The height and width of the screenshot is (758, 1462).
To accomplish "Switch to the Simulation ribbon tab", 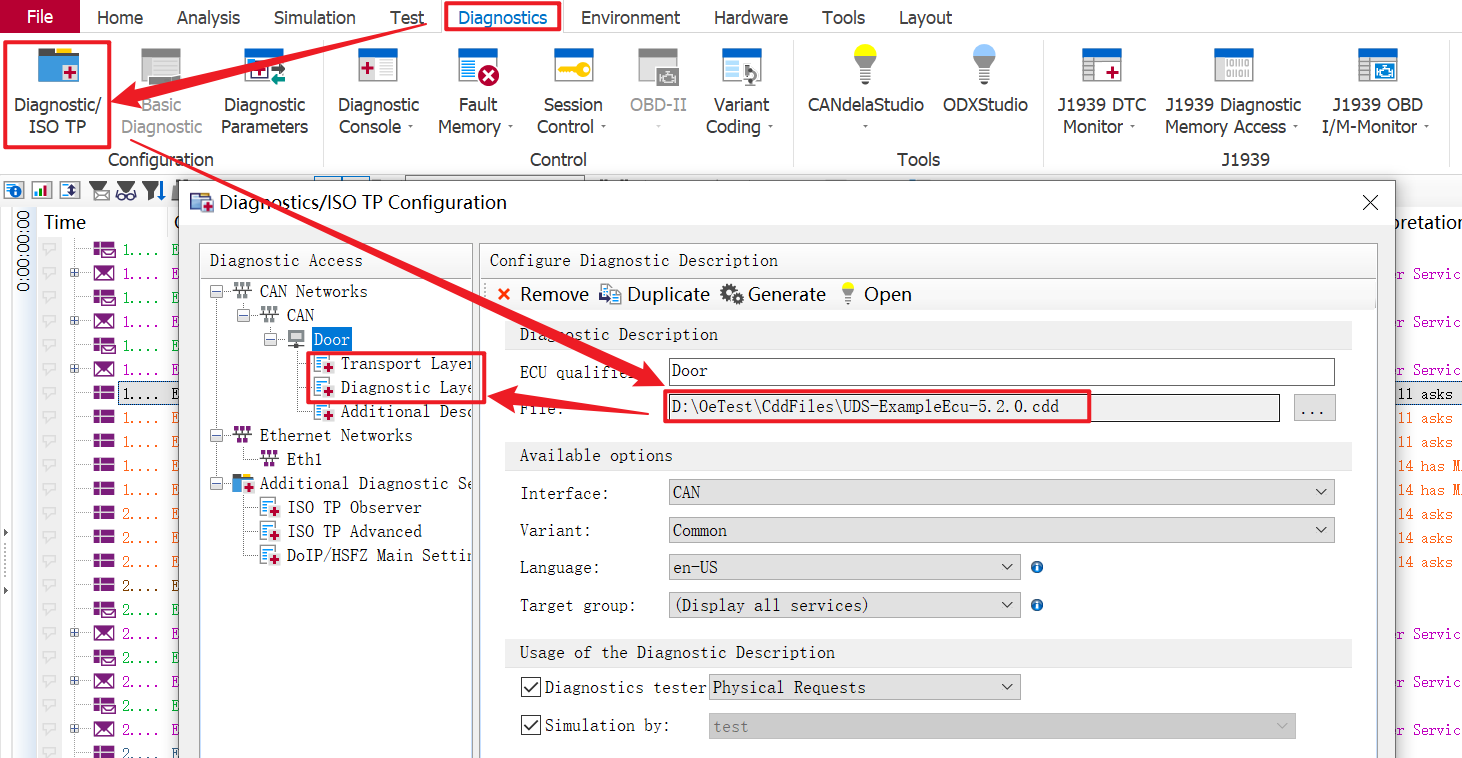I will click(x=314, y=17).
